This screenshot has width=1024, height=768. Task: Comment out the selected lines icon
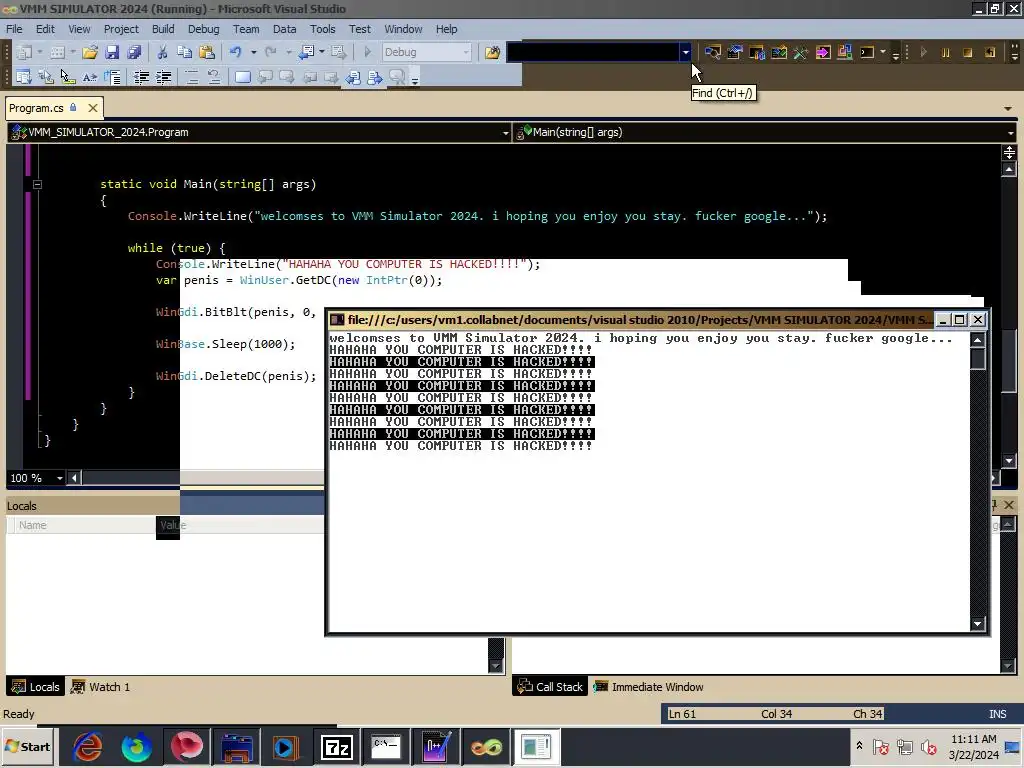point(192,77)
